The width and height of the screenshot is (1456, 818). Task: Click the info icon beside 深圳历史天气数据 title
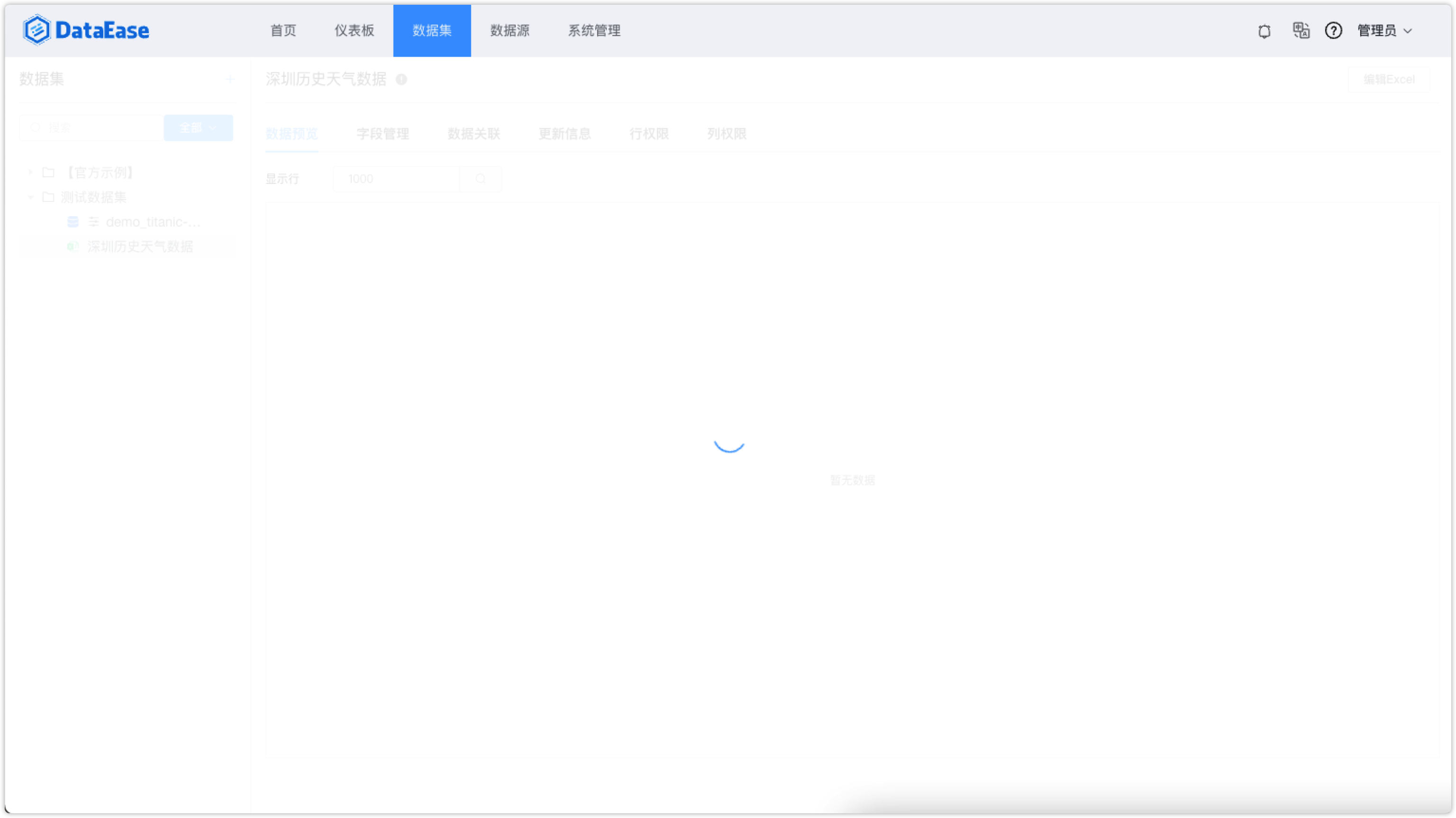(402, 80)
